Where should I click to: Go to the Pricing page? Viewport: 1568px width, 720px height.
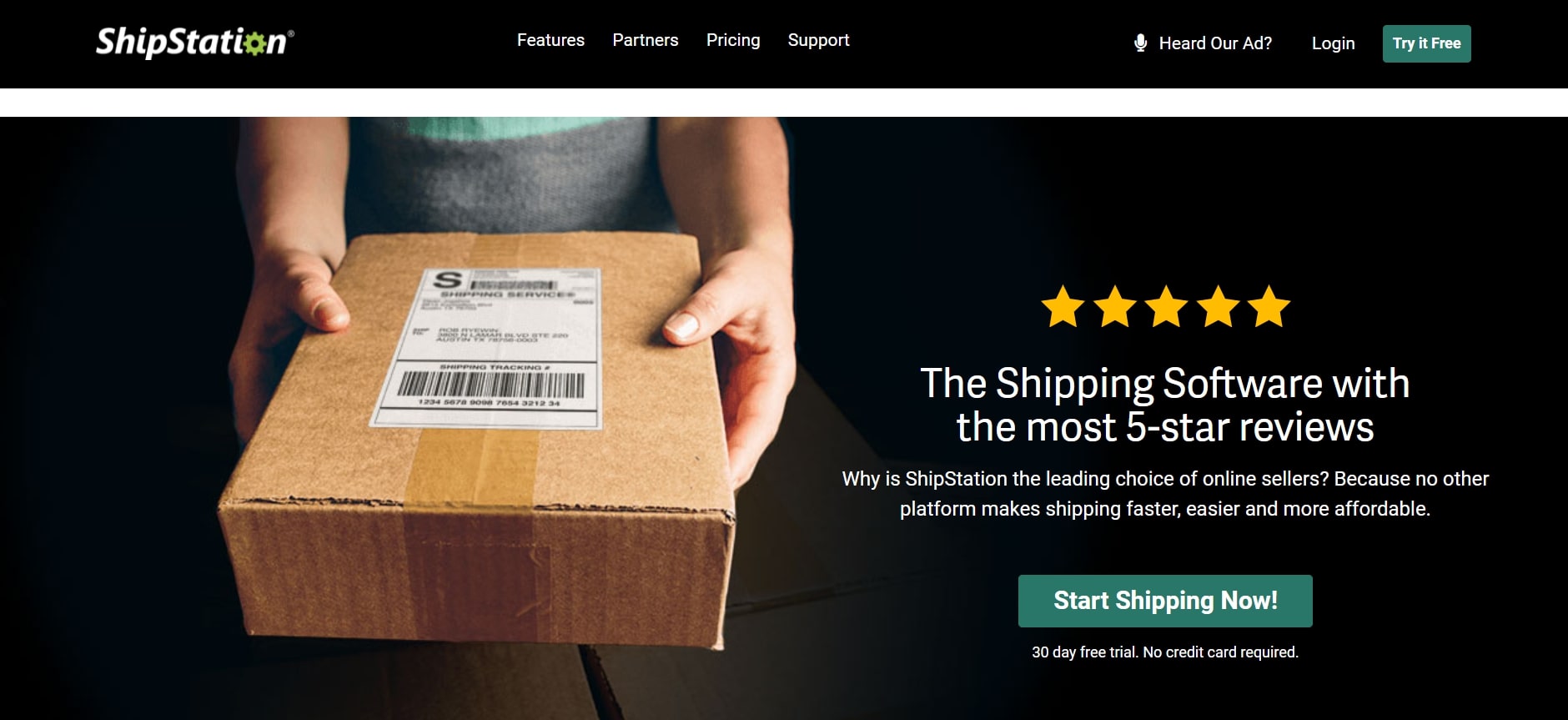pyautogui.click(x=733, y=40)
